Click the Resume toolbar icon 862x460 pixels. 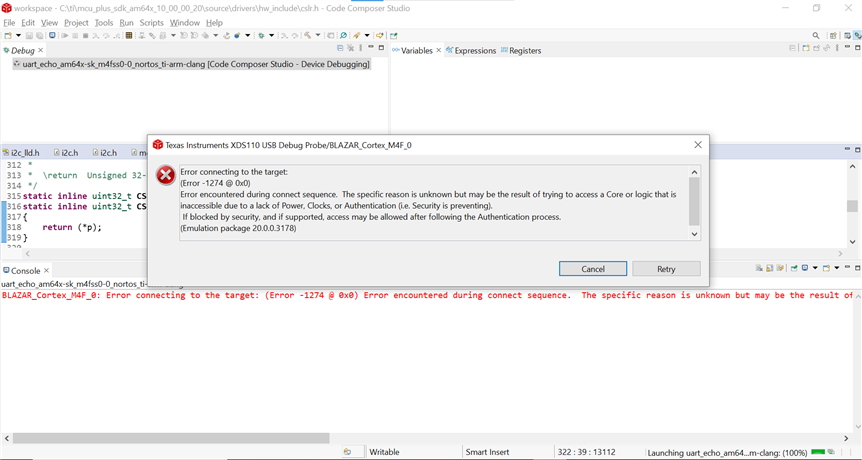click(64, 35)
